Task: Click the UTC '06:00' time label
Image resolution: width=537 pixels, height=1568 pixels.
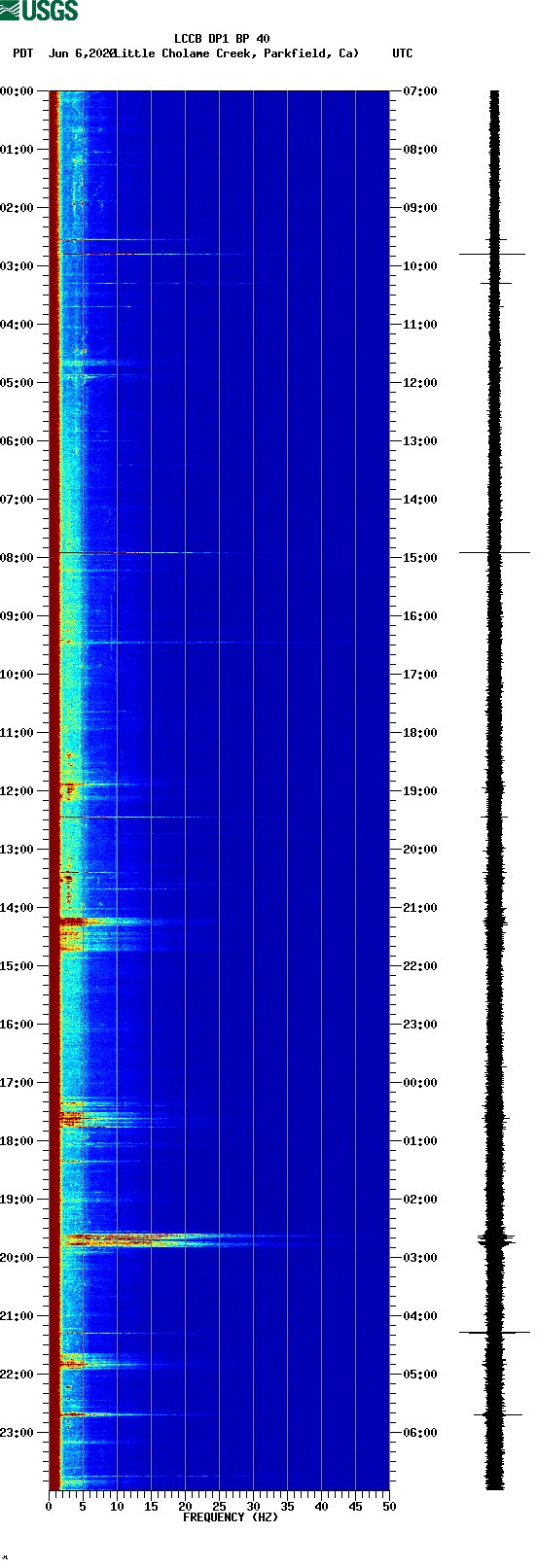Action: [420, 1433]
